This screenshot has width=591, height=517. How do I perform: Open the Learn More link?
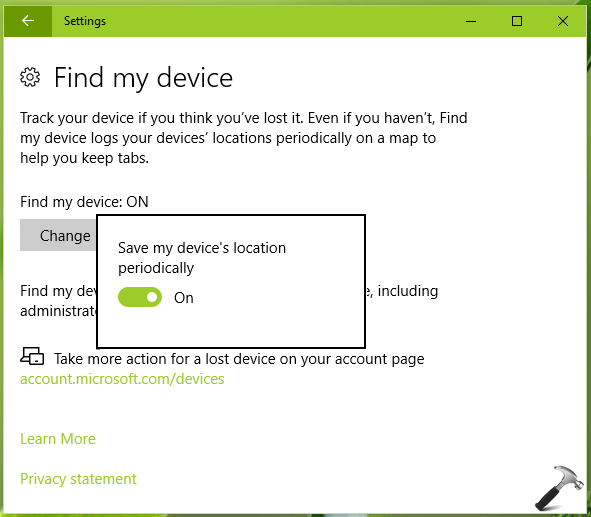pyautogui.click(x=58, y=439)
